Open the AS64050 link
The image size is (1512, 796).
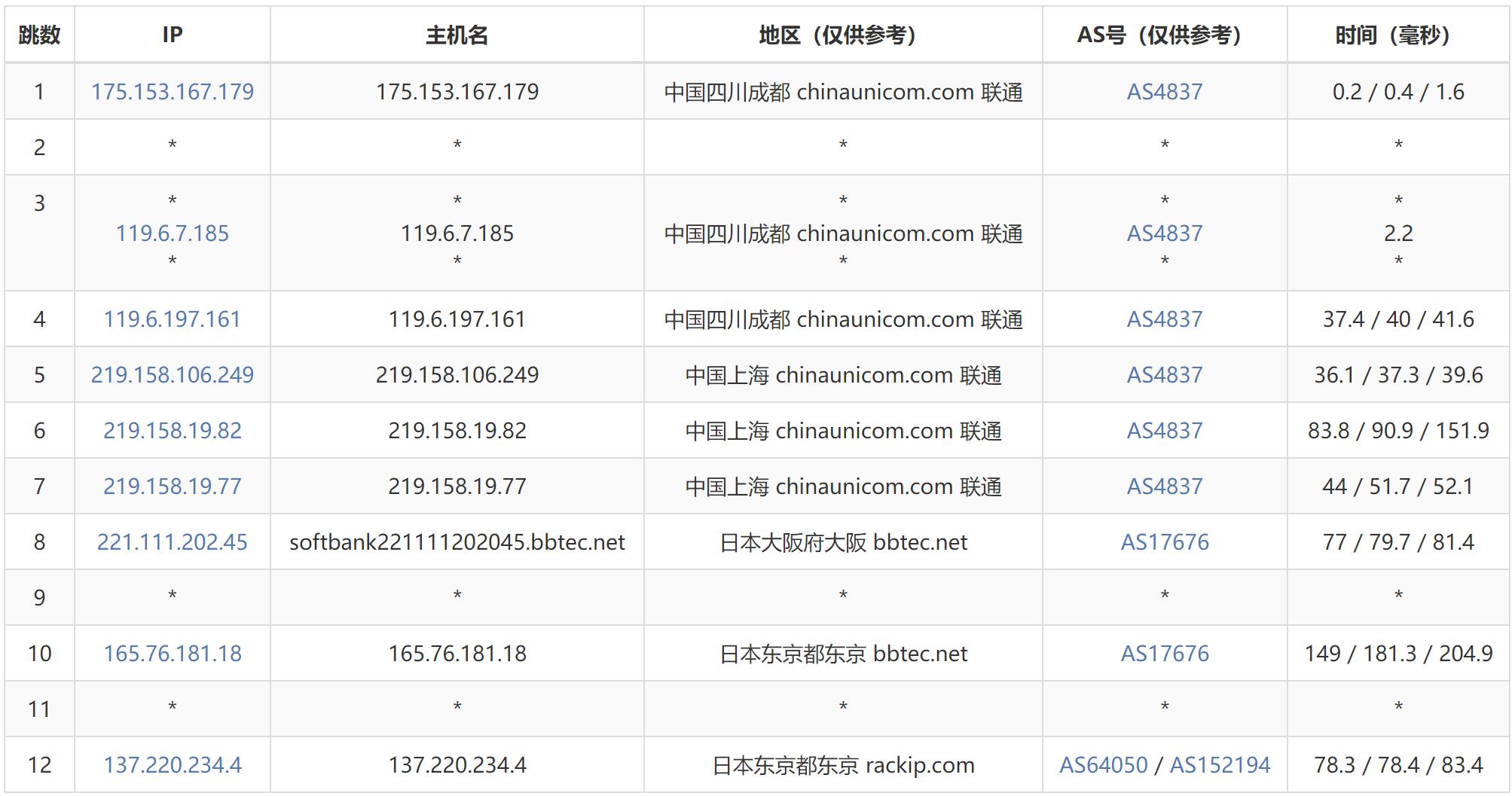(1104, 765)
